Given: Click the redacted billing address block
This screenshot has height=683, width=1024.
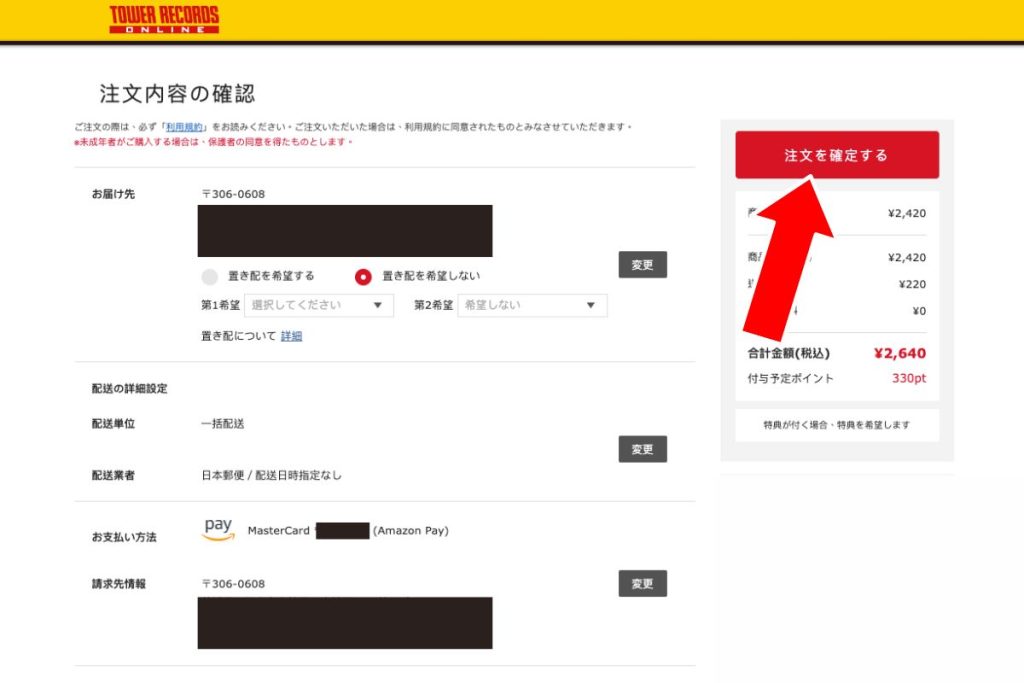Looking at the screenshot, I should 345,623.
